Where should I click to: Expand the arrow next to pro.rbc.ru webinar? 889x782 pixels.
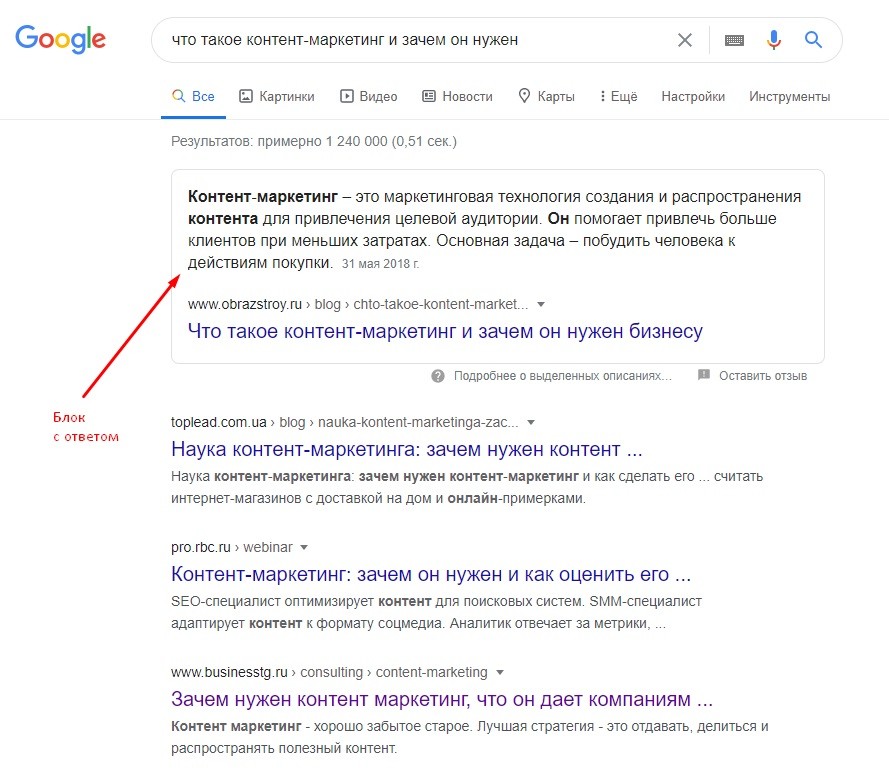click(303, 547)
